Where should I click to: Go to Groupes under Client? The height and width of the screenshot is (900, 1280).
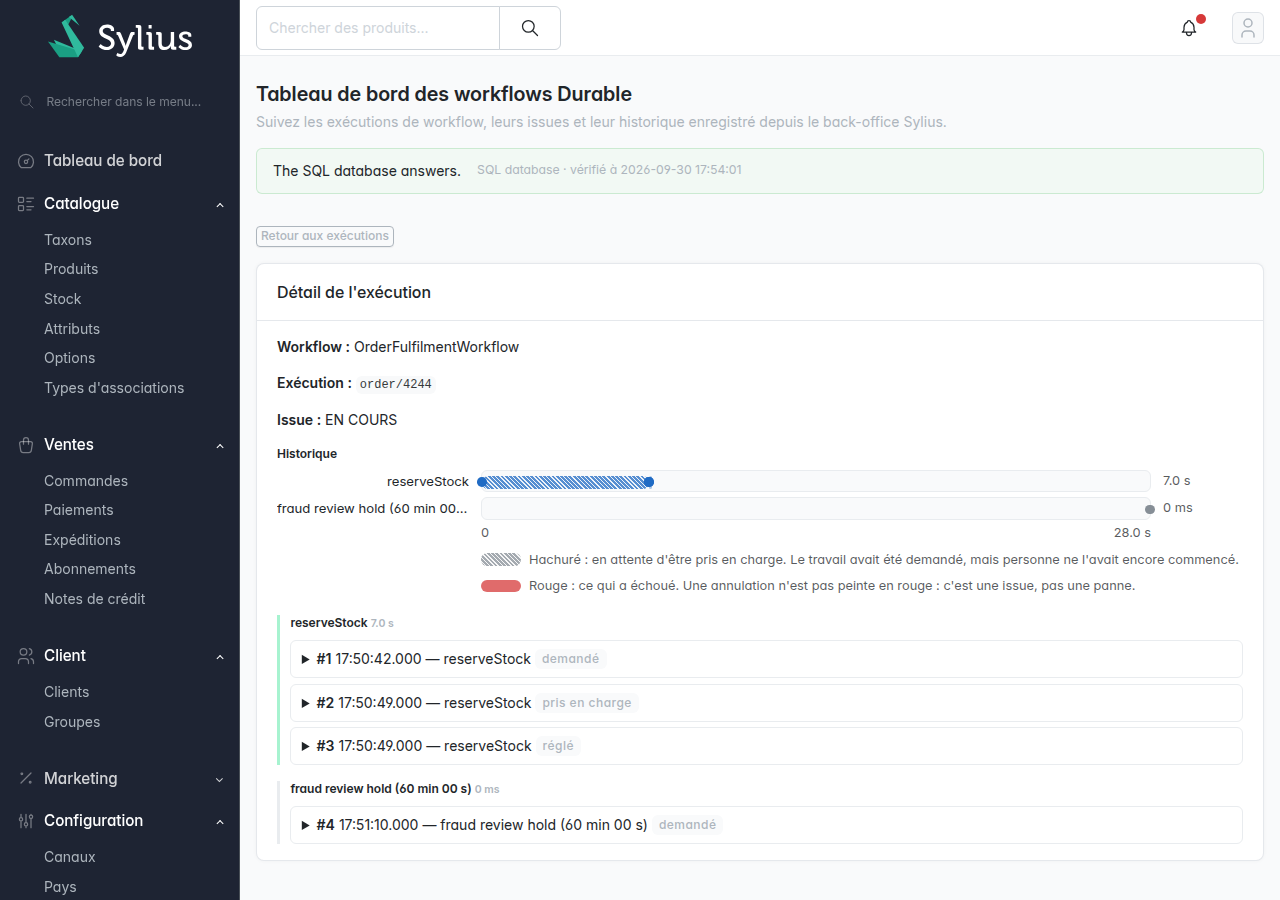(x=72, y=722)
